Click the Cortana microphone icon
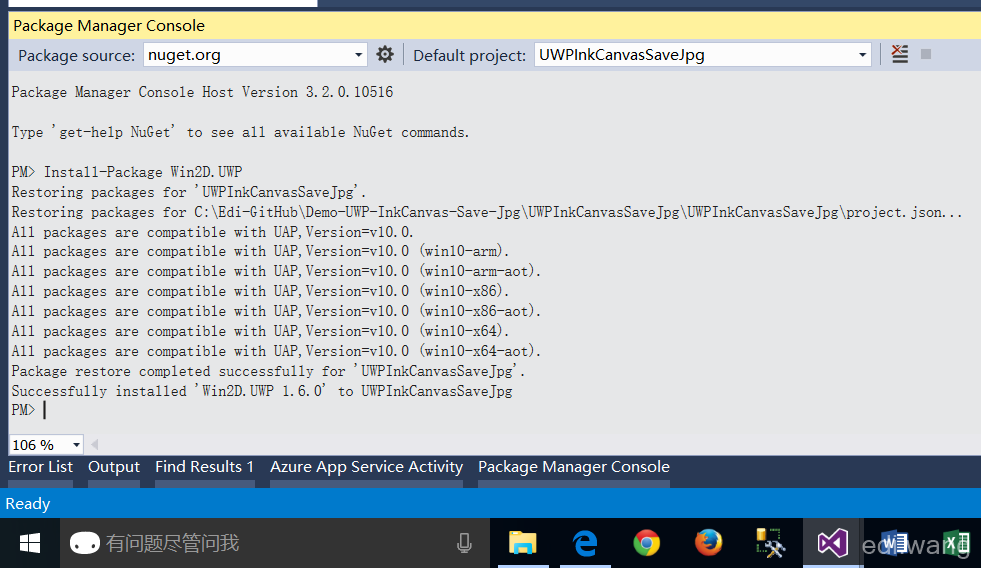 464,543
